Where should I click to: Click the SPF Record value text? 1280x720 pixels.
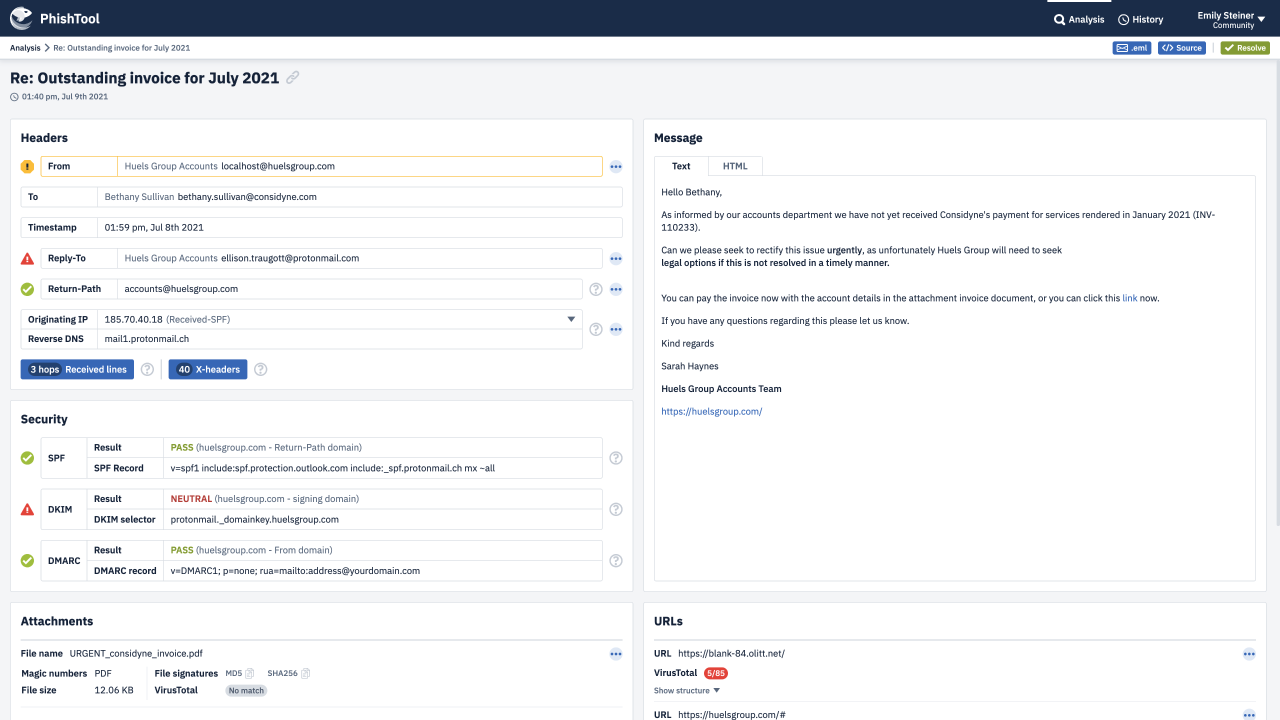(x=333, y=468)
